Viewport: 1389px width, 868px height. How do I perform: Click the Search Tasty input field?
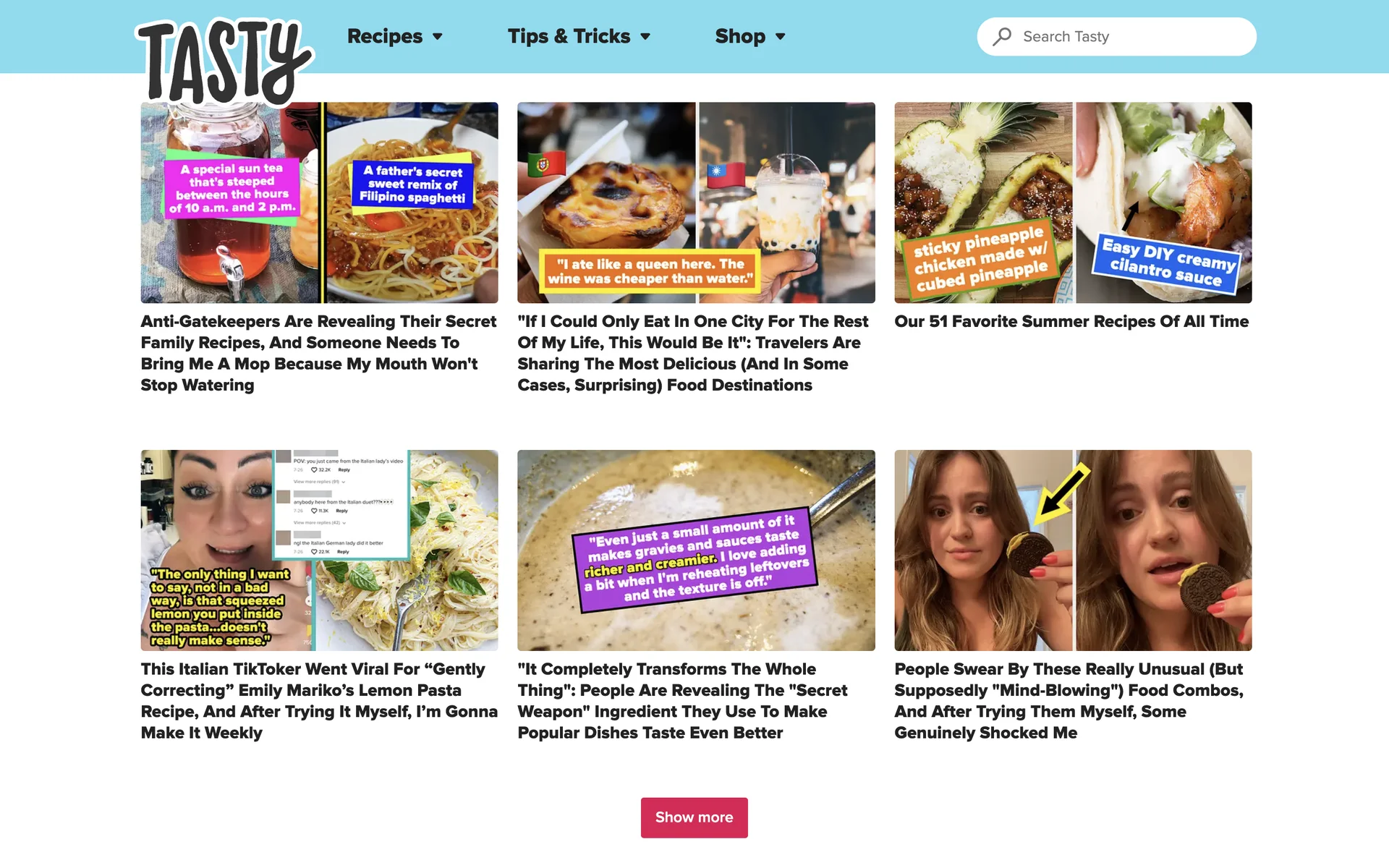click(1116, 36)
